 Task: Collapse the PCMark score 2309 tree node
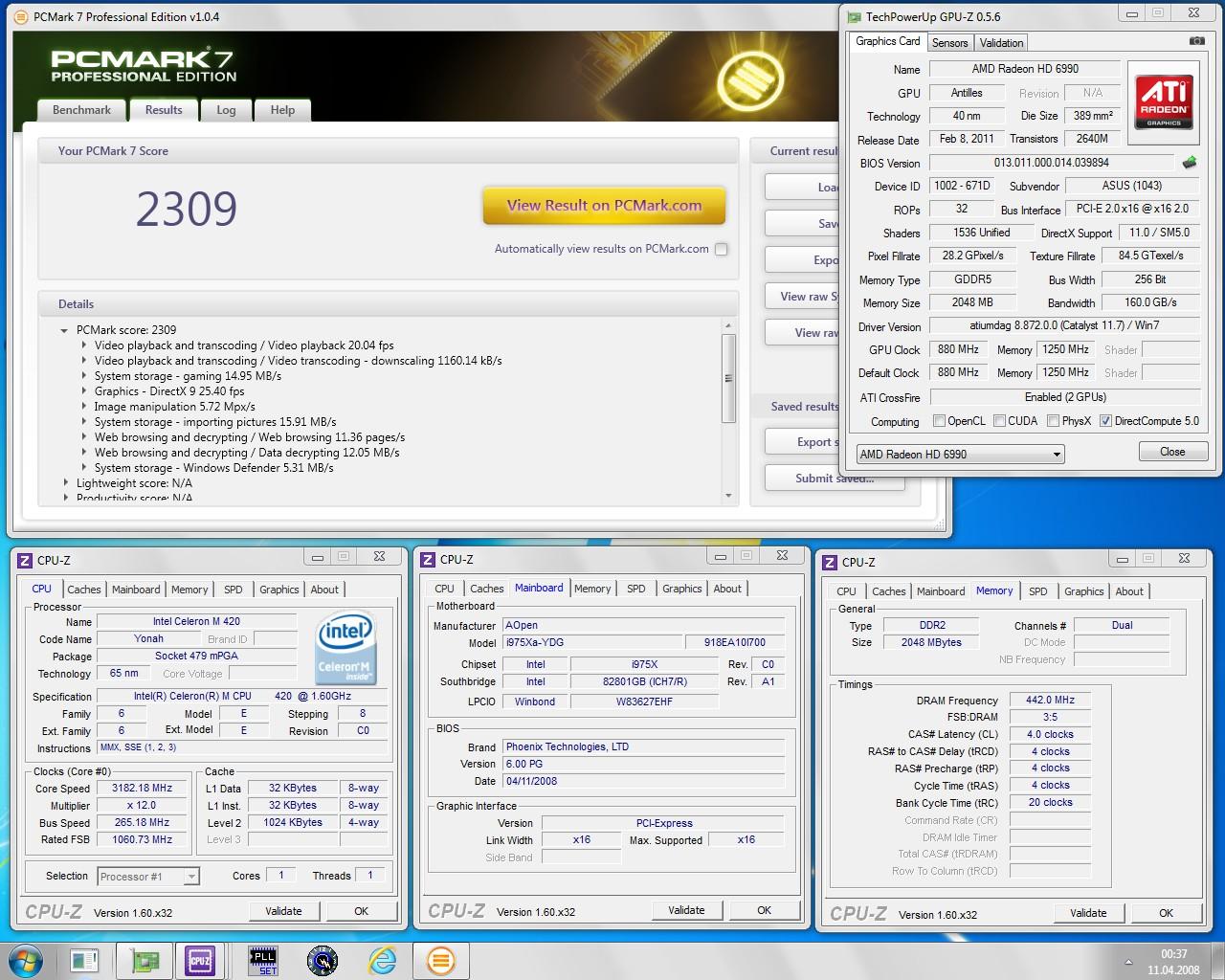coord(65,330)
